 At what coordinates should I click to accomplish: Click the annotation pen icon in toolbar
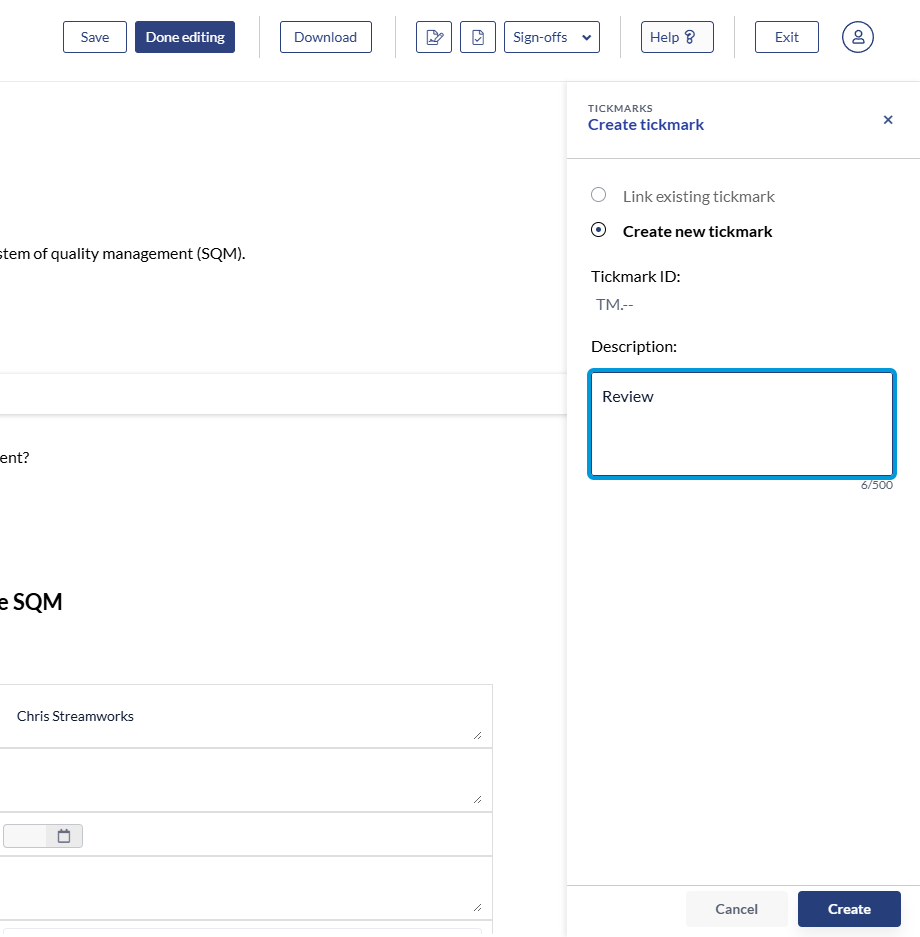(434, 37)
